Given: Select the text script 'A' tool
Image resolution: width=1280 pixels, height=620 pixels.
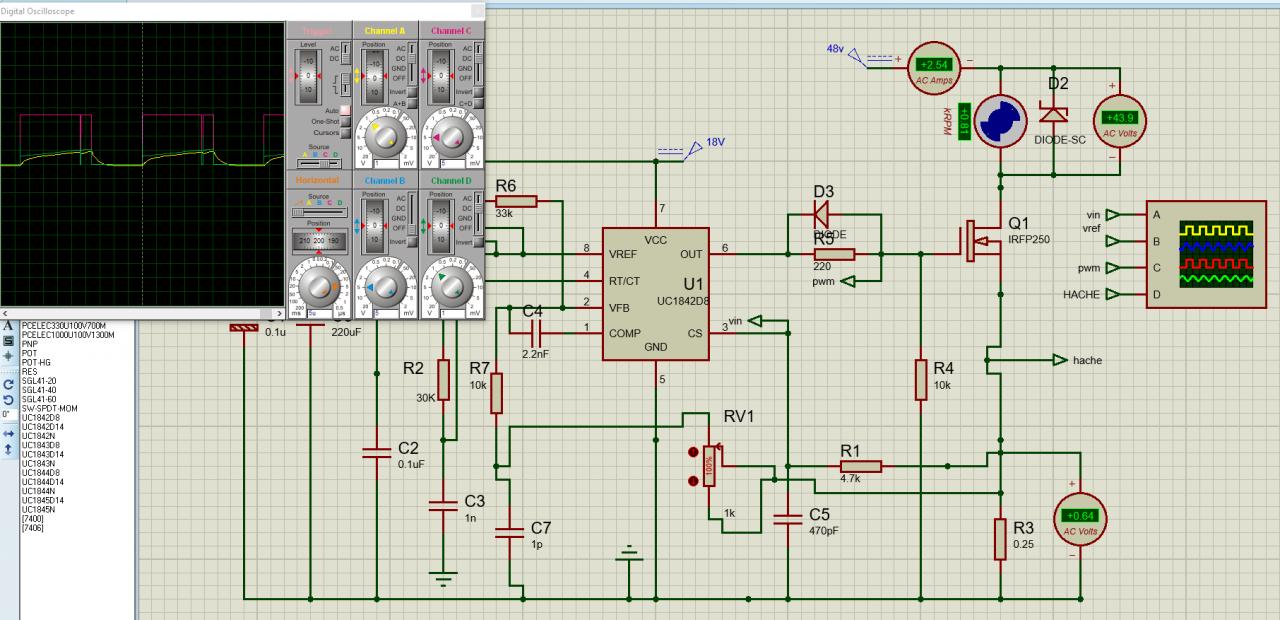Looking at the screenshot, I should tap(8, 325).
